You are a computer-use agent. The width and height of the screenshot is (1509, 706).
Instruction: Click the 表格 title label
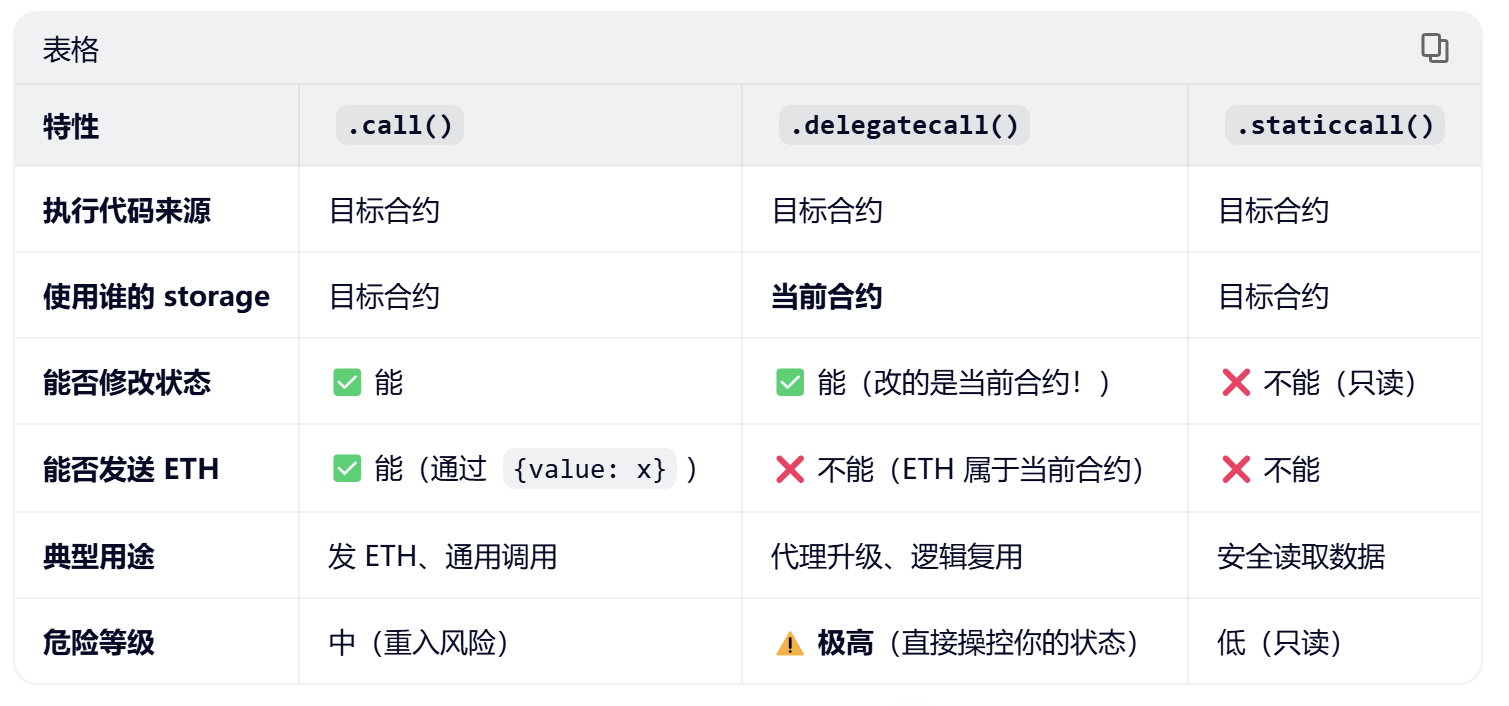click(x=71, y=49)
